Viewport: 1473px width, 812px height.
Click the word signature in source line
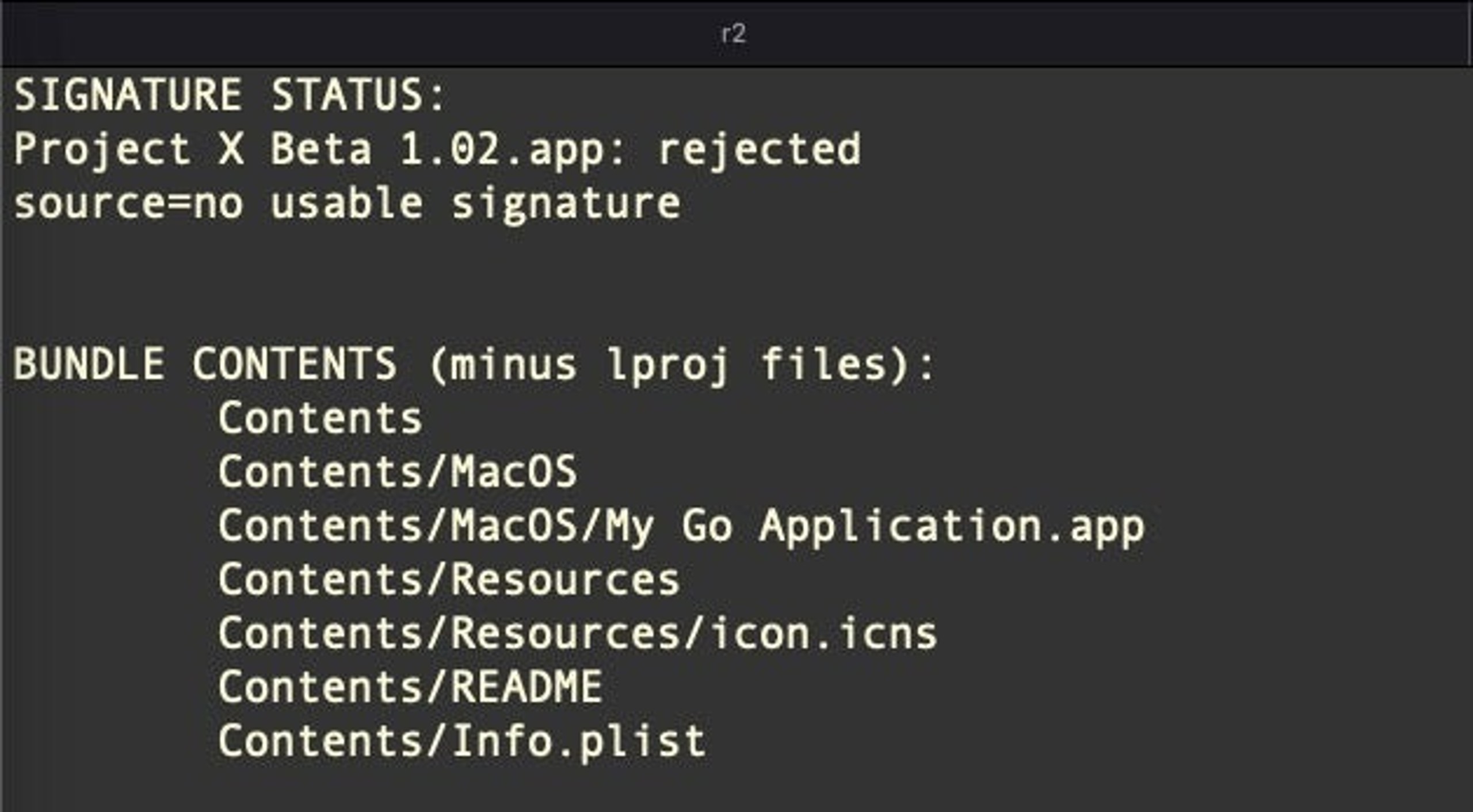tap(566, 205)
